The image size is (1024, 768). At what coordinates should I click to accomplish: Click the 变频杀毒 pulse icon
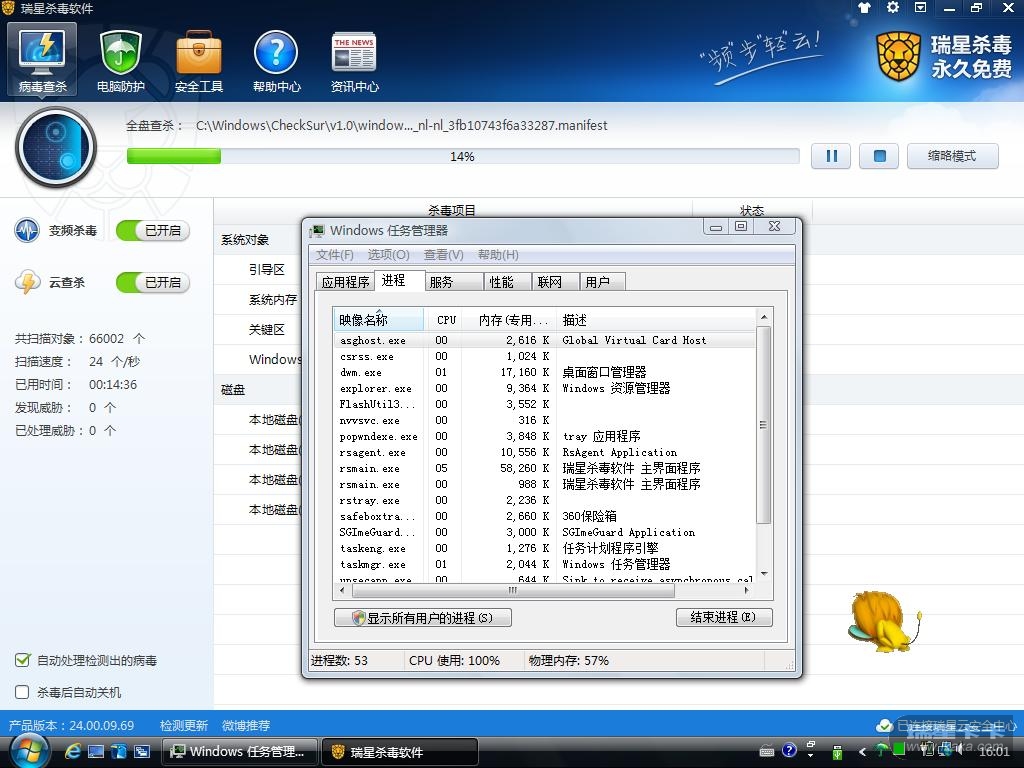[x=27, y=231]
